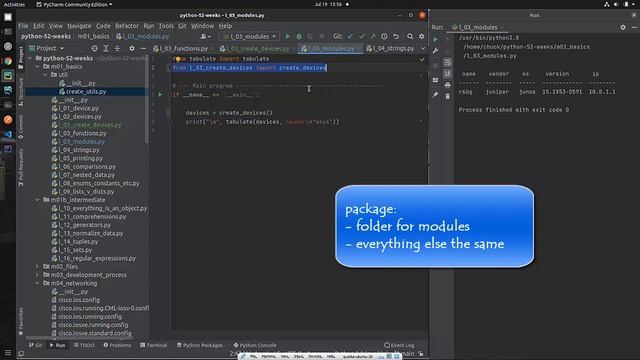Viewport: 640px width, 360px height.
Task: Show Git history clock icon
Action: [384, 36]
